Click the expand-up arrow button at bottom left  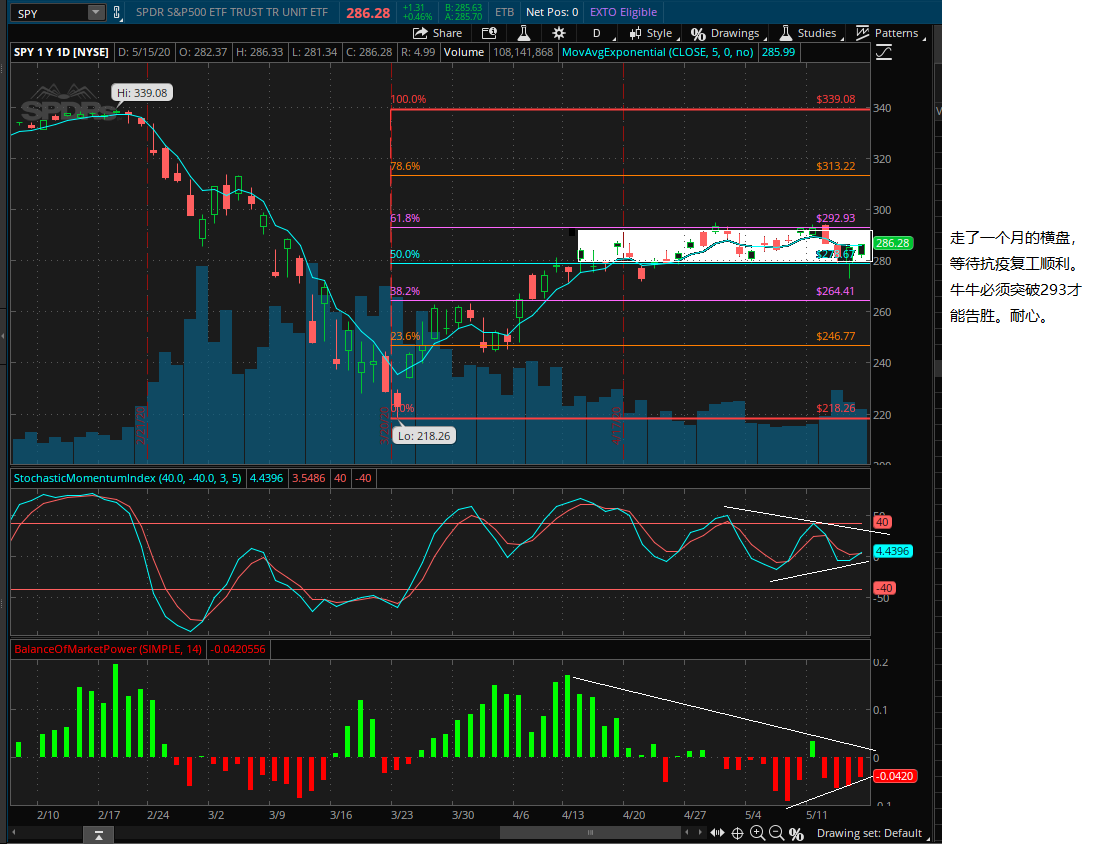(x=98, y=835)
